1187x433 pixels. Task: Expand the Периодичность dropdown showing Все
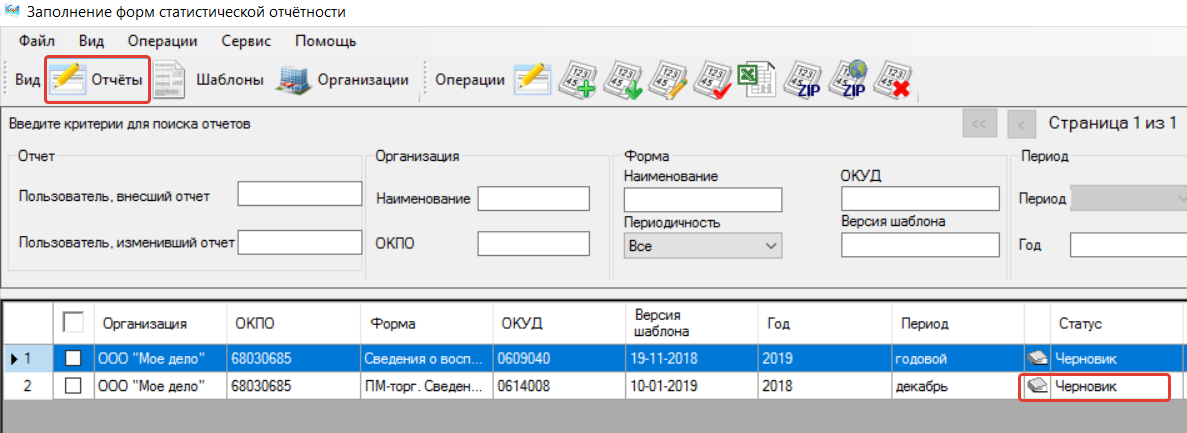[703, 246]
